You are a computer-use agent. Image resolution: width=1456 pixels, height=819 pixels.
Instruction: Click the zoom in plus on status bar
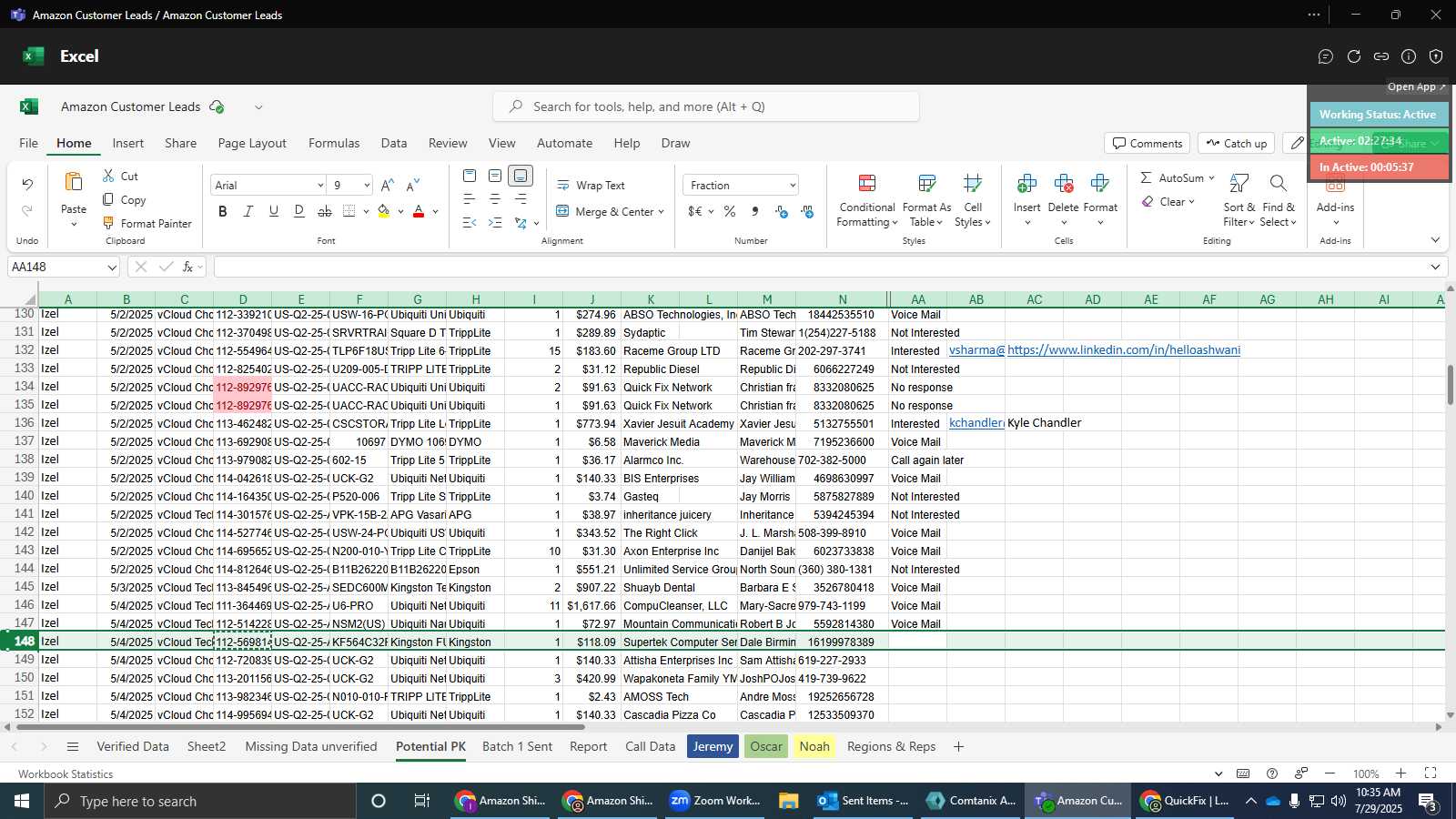[1401, 773]
